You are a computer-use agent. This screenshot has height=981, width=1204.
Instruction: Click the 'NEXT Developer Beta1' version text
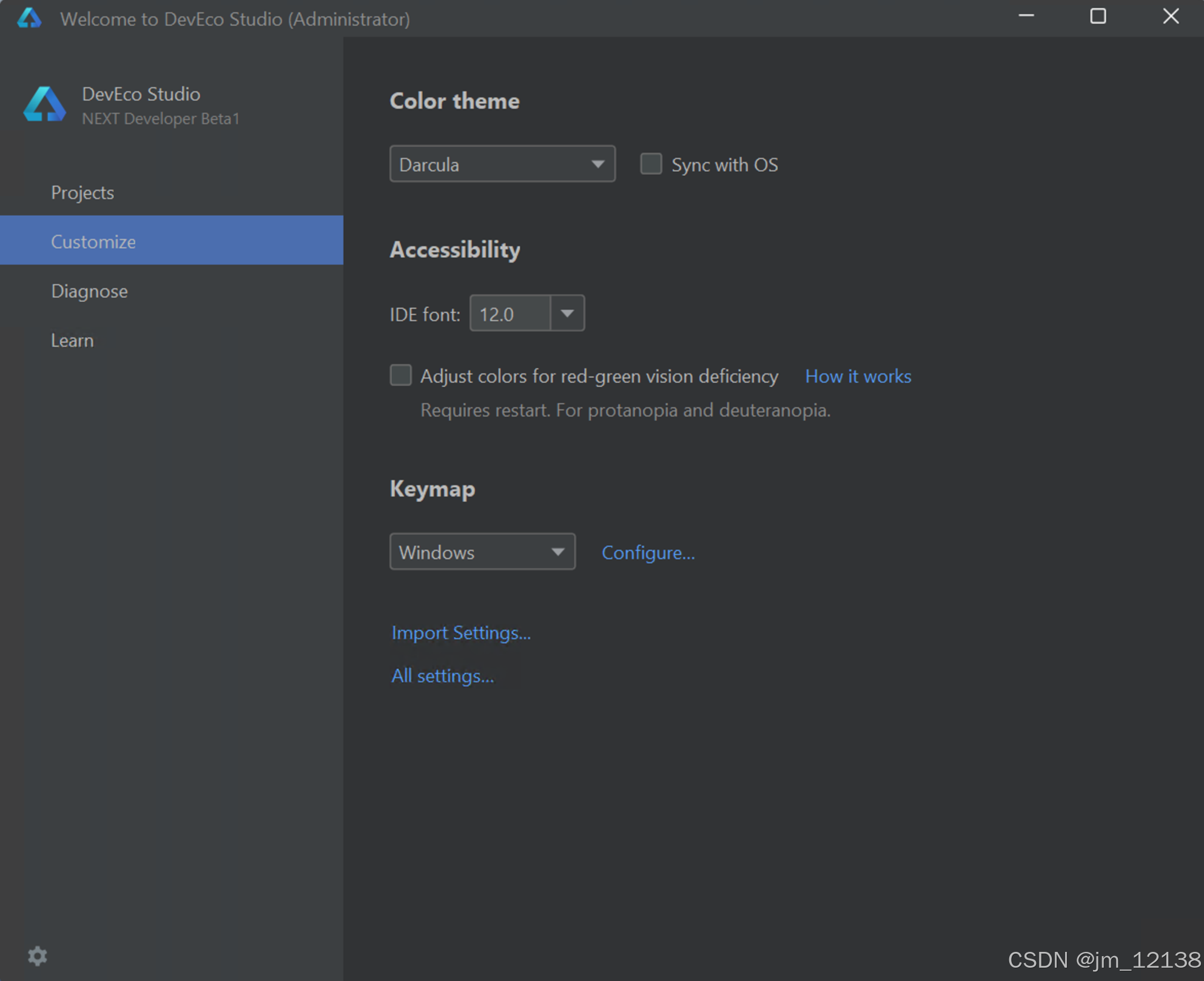(x=161, y=119)
